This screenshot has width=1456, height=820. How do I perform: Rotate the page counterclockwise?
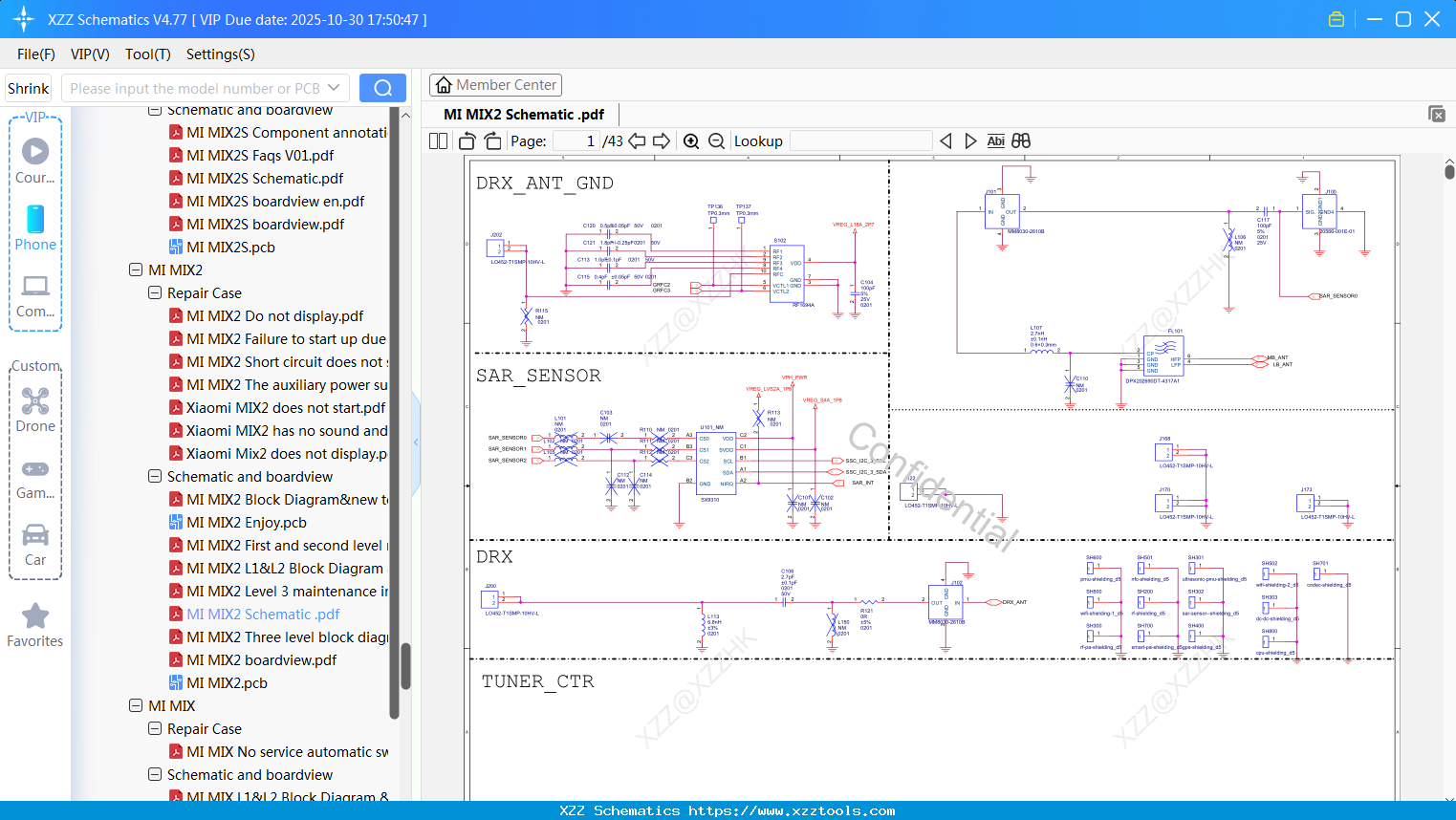(x=467, y=141)
